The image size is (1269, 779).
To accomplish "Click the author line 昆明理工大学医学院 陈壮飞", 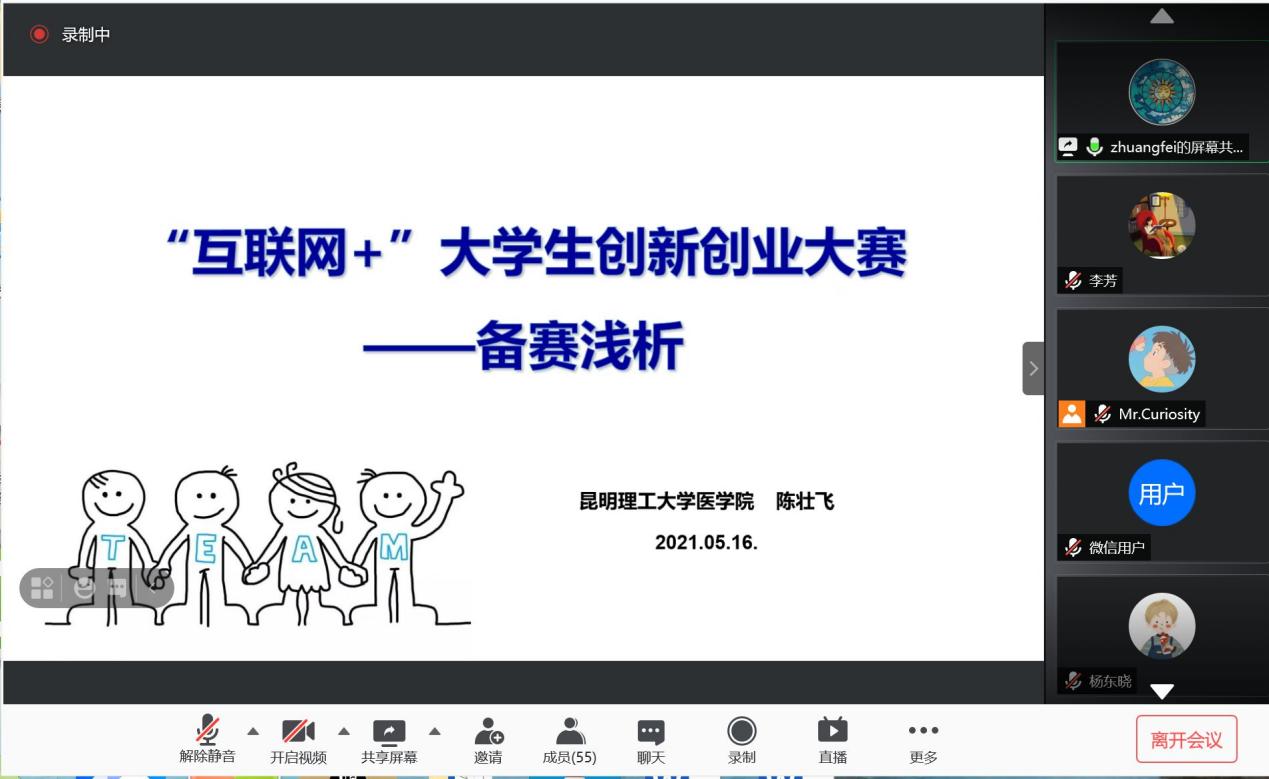I will [707, 501].
